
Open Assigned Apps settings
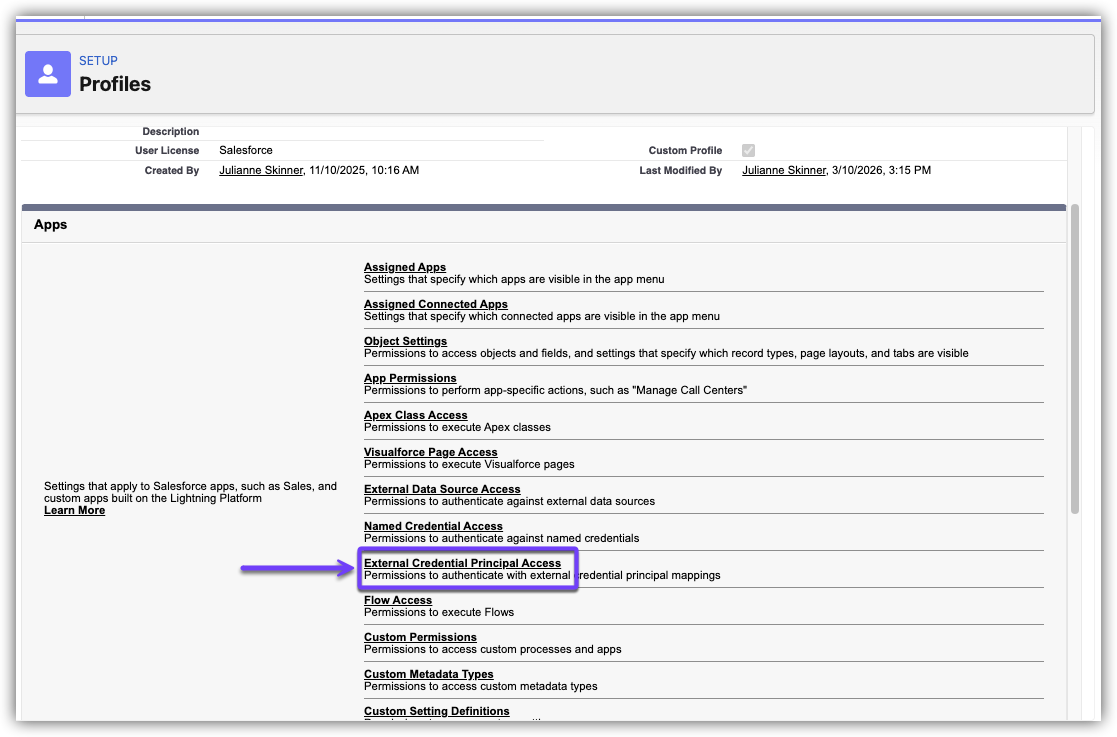pyautogui.click(x=405, y=267)
